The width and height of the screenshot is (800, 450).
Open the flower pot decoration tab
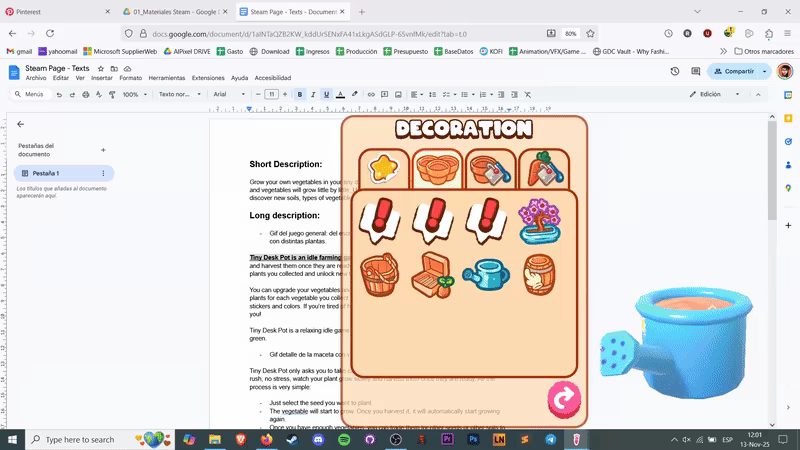tap(437, 169)
